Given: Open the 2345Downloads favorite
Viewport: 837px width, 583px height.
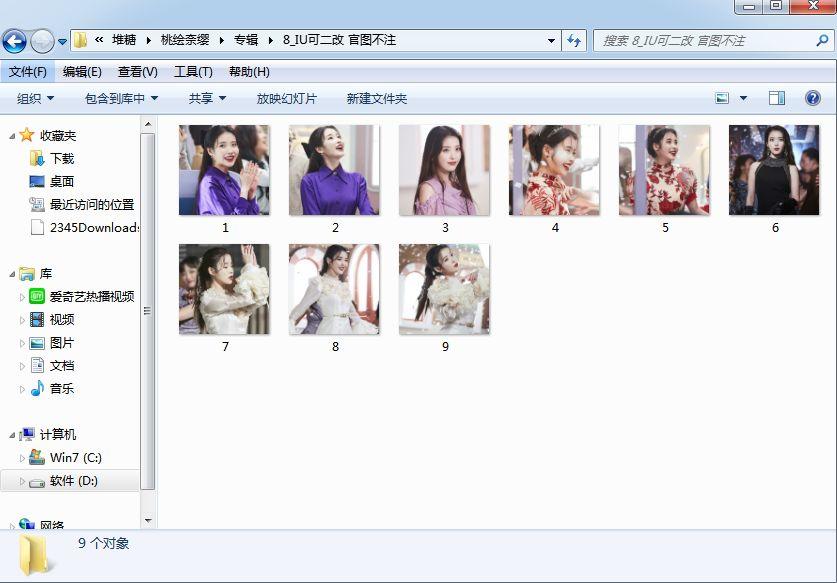Looking at the screenshot, I should pos(94,227).
